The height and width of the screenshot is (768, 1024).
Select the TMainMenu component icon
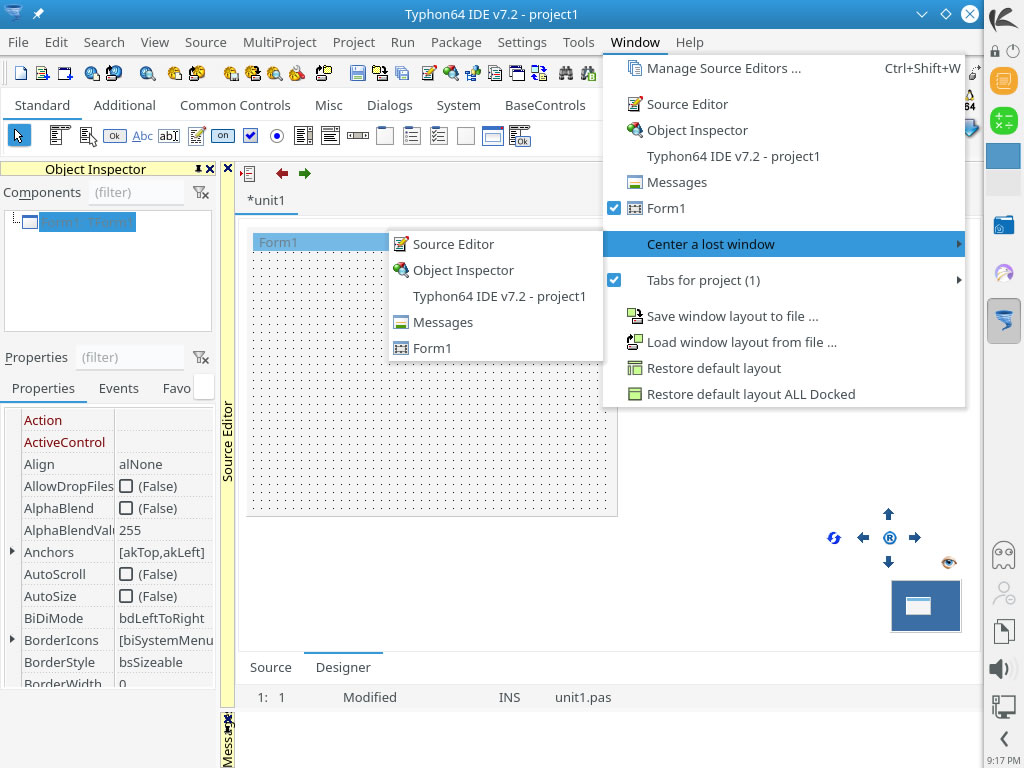59,136
